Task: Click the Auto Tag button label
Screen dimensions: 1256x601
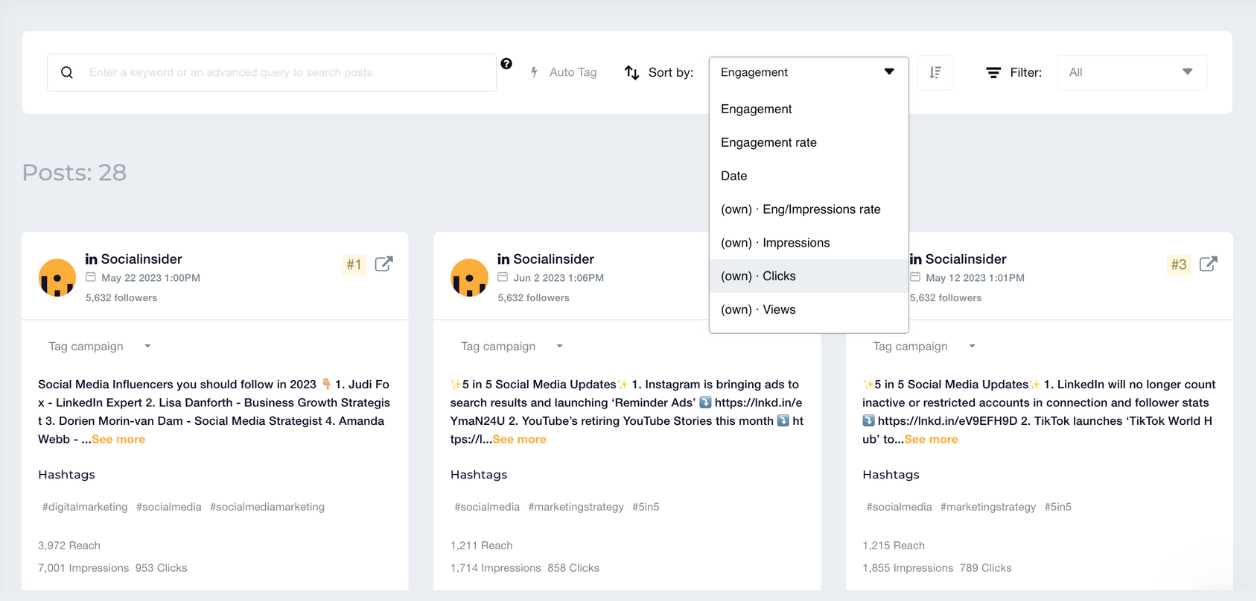Action: (573, 72)
